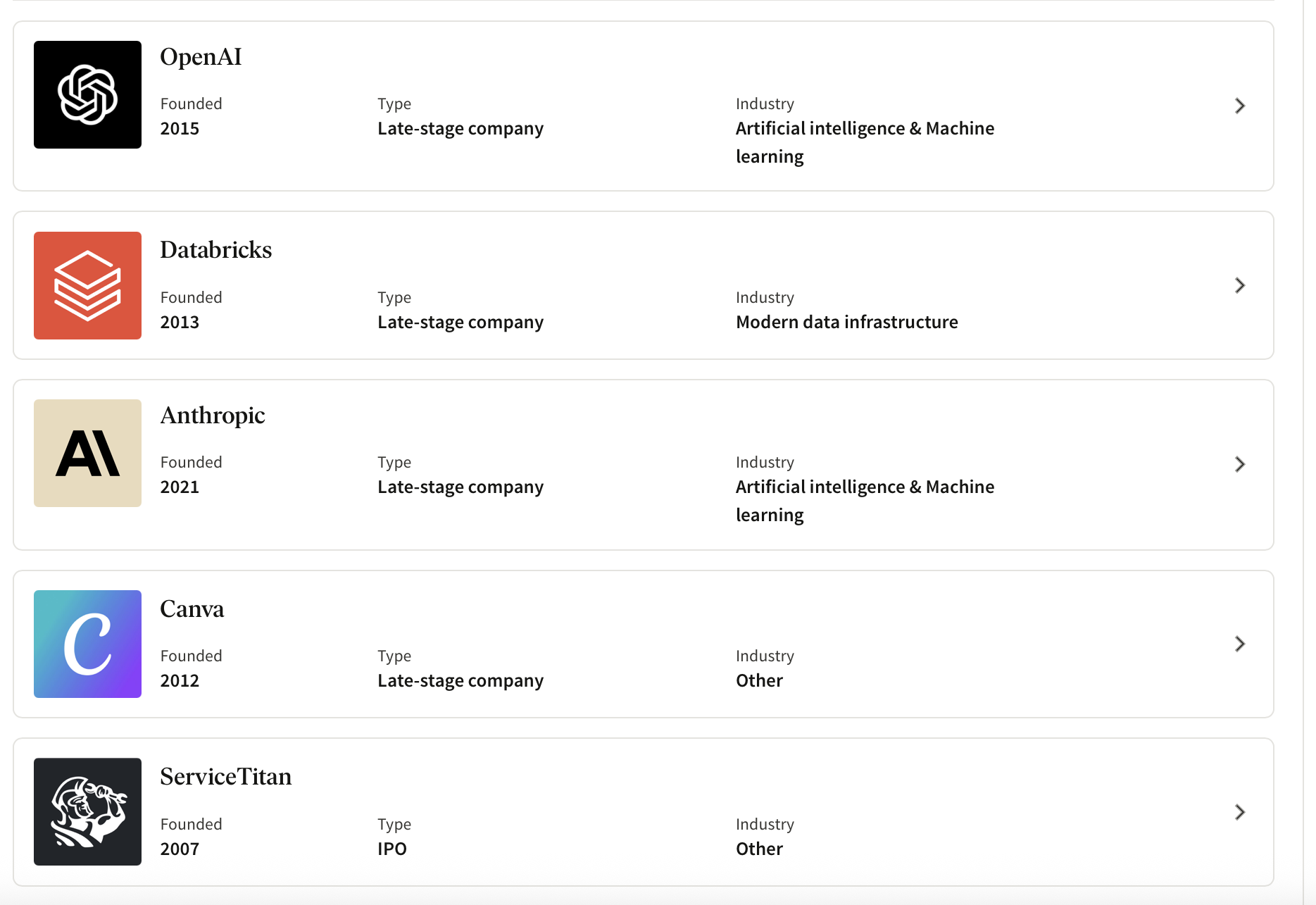1316x905 pixels.
Task: Click the Databricks red logo icon
Action: (x=87, y=285)
